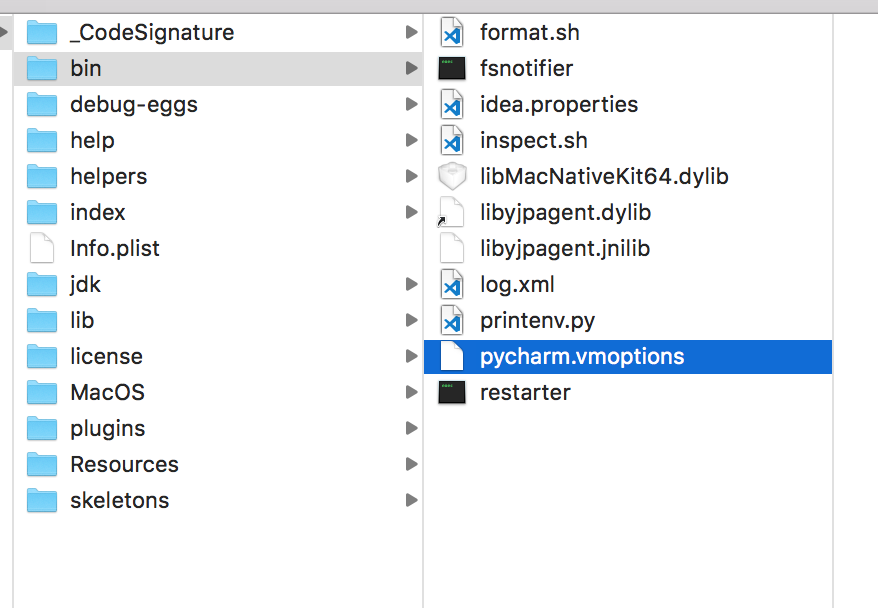The height and width of the screenshot is (608, 878).
Task: Click the libMacNativeKit64.dylib library icon
Action: pos(452,176)
